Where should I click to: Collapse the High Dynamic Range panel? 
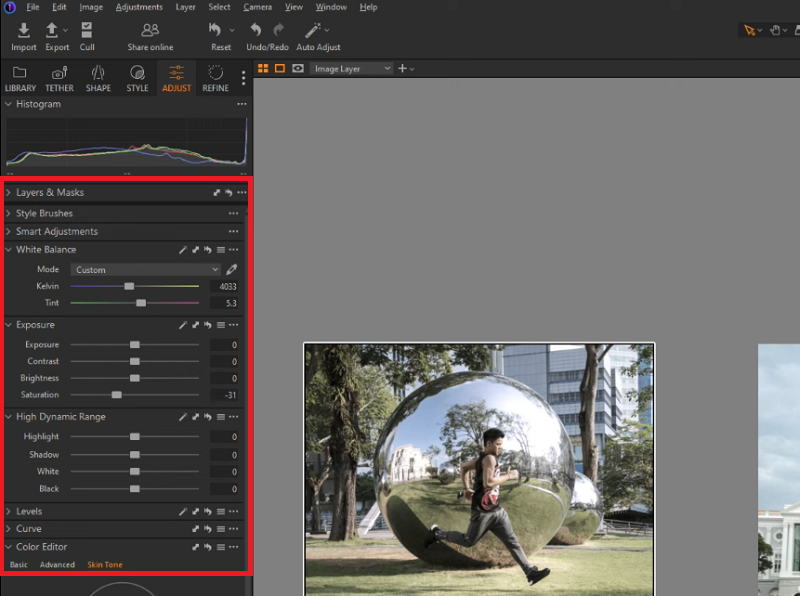8,417
